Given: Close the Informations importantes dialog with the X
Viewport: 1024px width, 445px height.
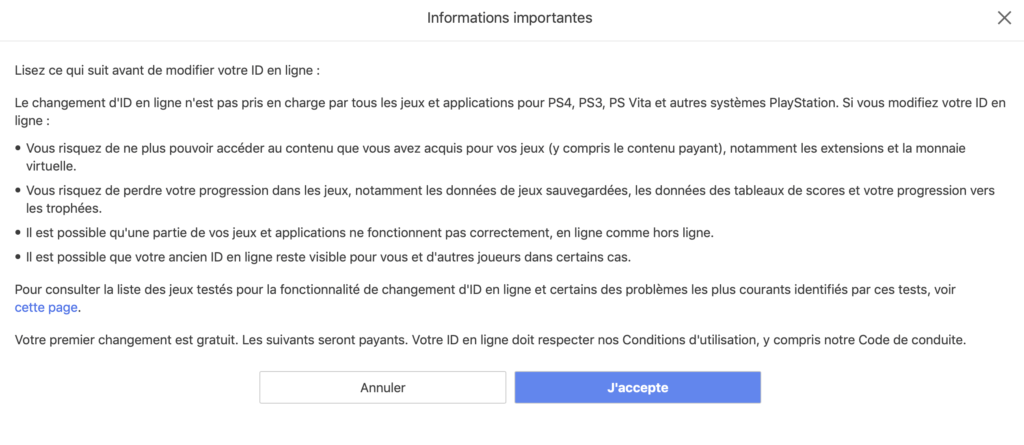Looking at the screenshot, I should [x=1004, y=18].
